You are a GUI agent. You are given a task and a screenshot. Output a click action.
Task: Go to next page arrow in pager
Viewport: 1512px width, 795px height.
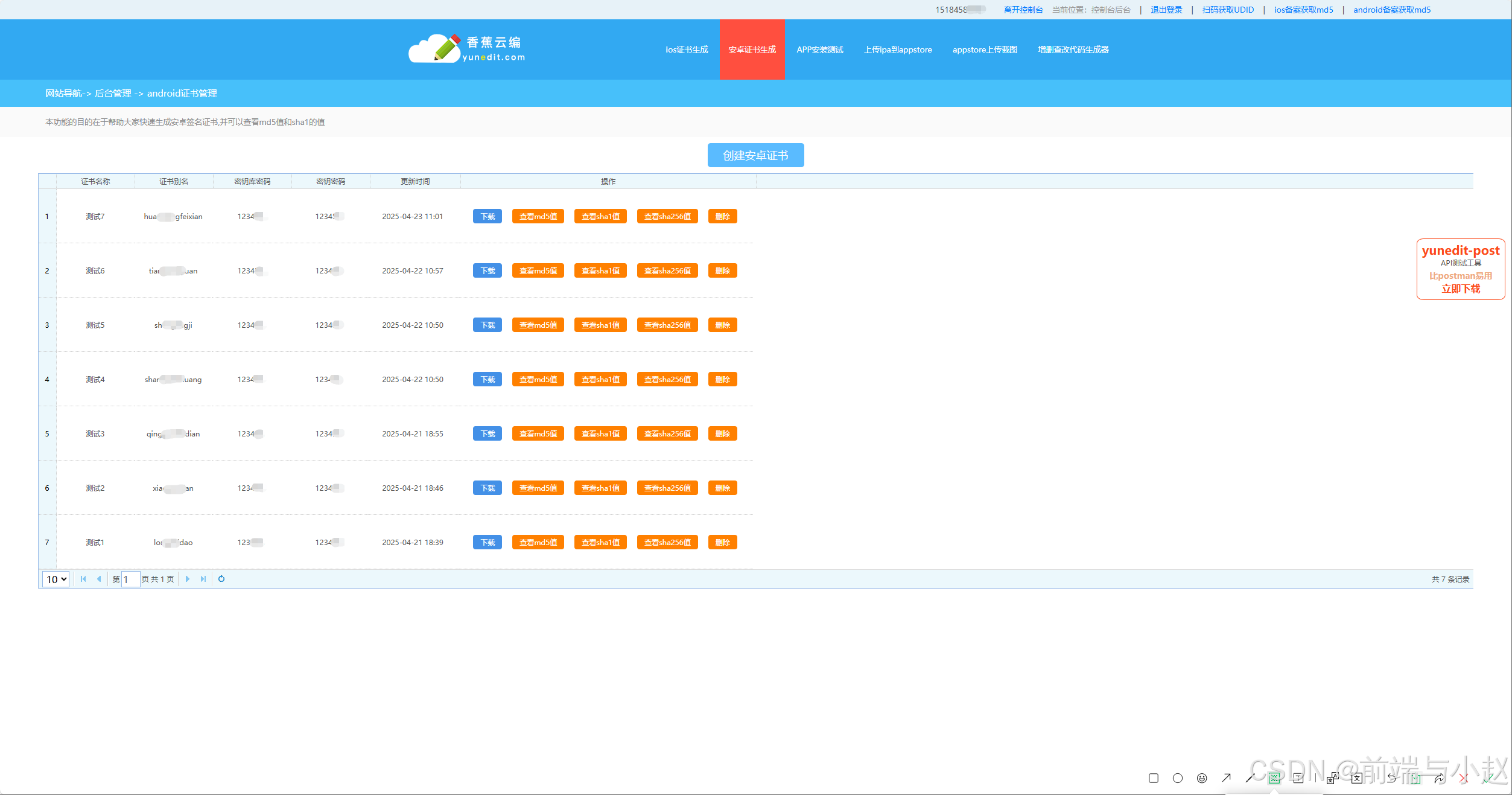tap(188, 579)
